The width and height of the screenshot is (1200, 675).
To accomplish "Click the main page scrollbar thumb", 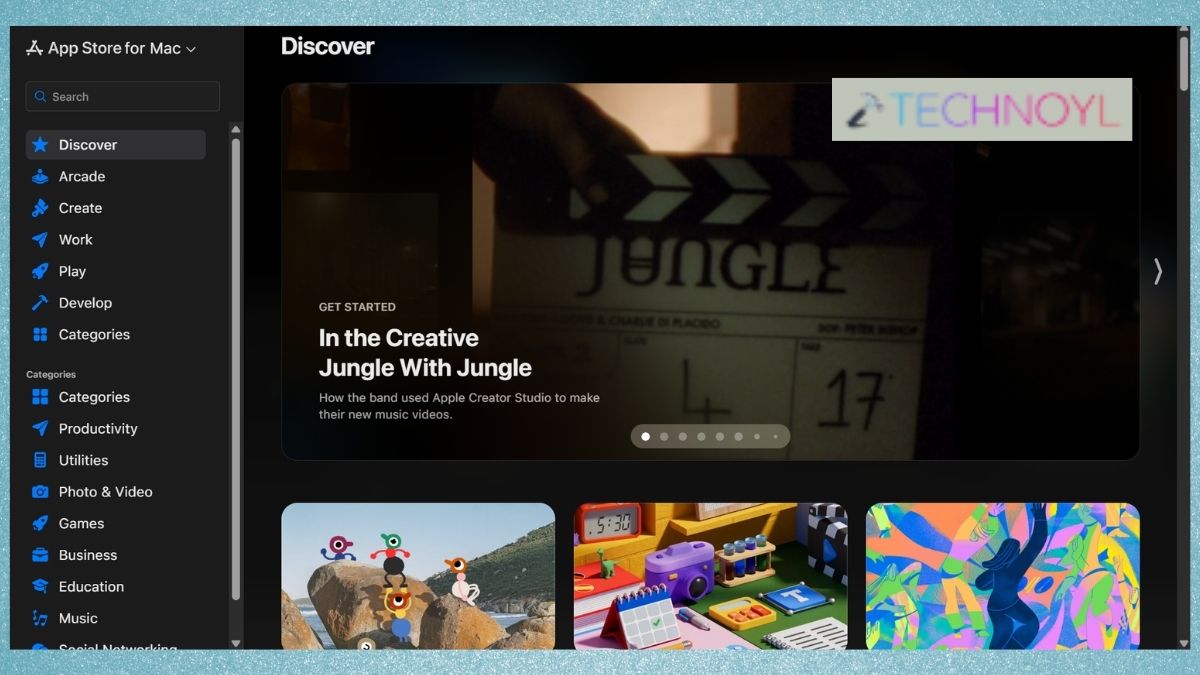I will point(1184,65).
